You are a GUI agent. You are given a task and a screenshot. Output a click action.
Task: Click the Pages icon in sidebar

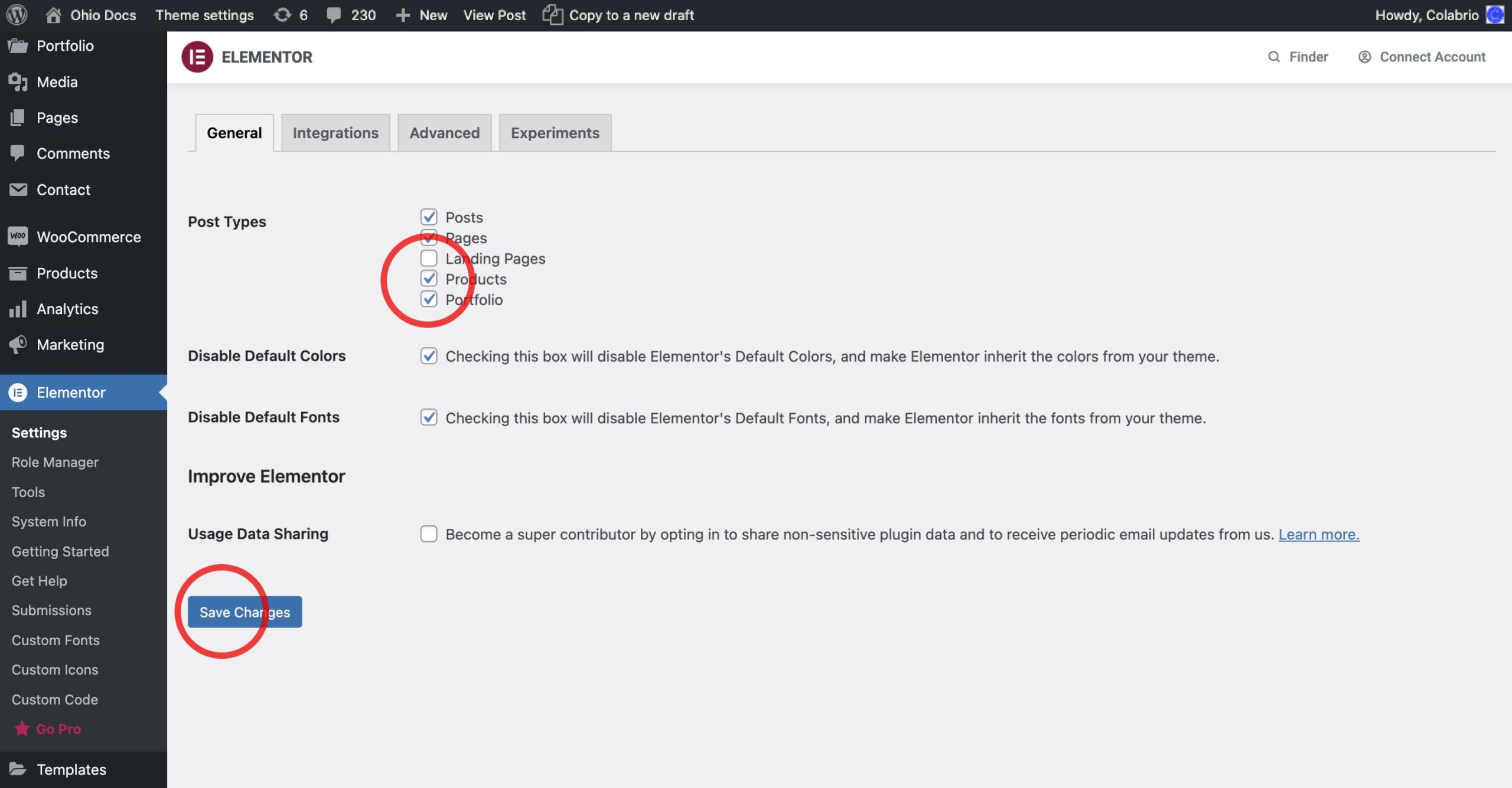click(x=18, y=117)
